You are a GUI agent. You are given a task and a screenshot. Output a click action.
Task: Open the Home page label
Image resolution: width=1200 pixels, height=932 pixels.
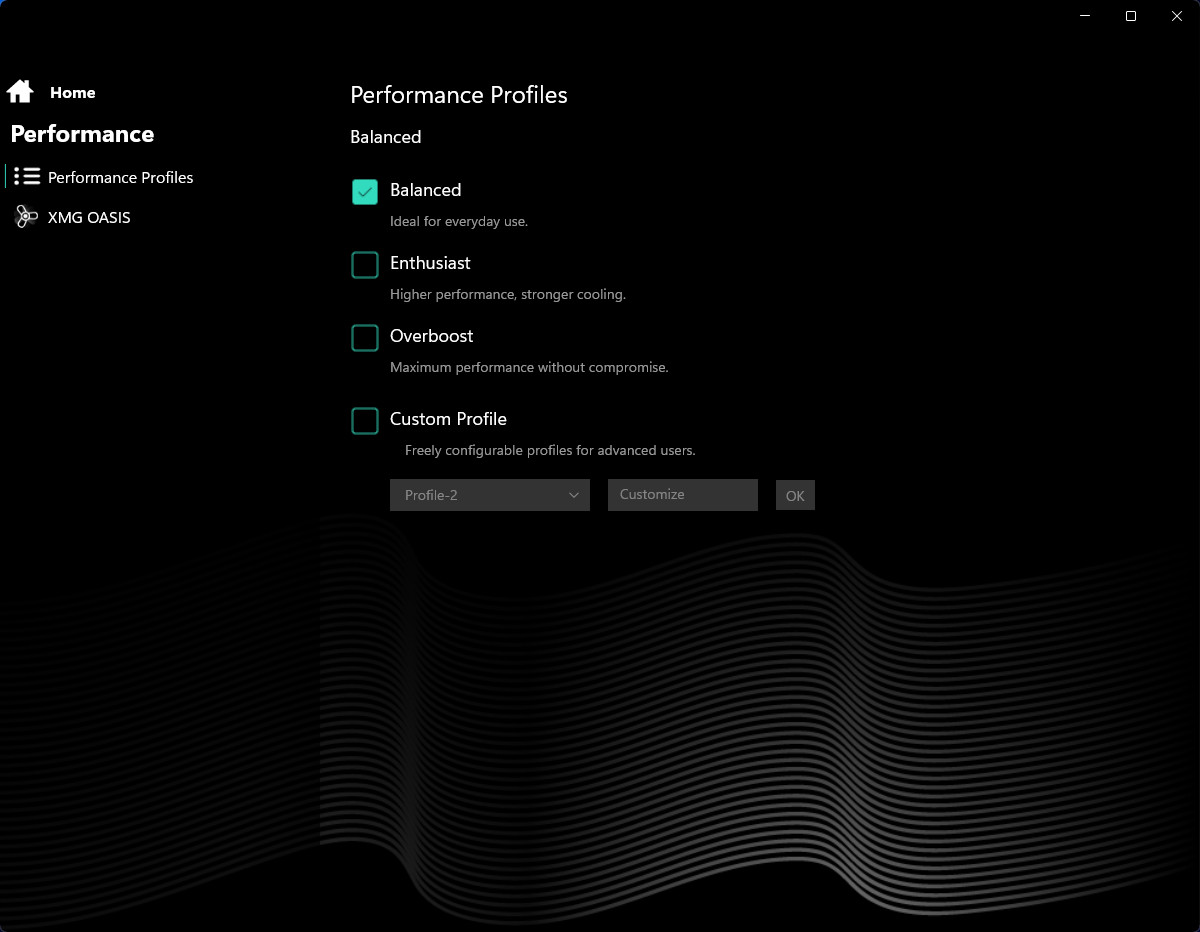pos(73,92)
